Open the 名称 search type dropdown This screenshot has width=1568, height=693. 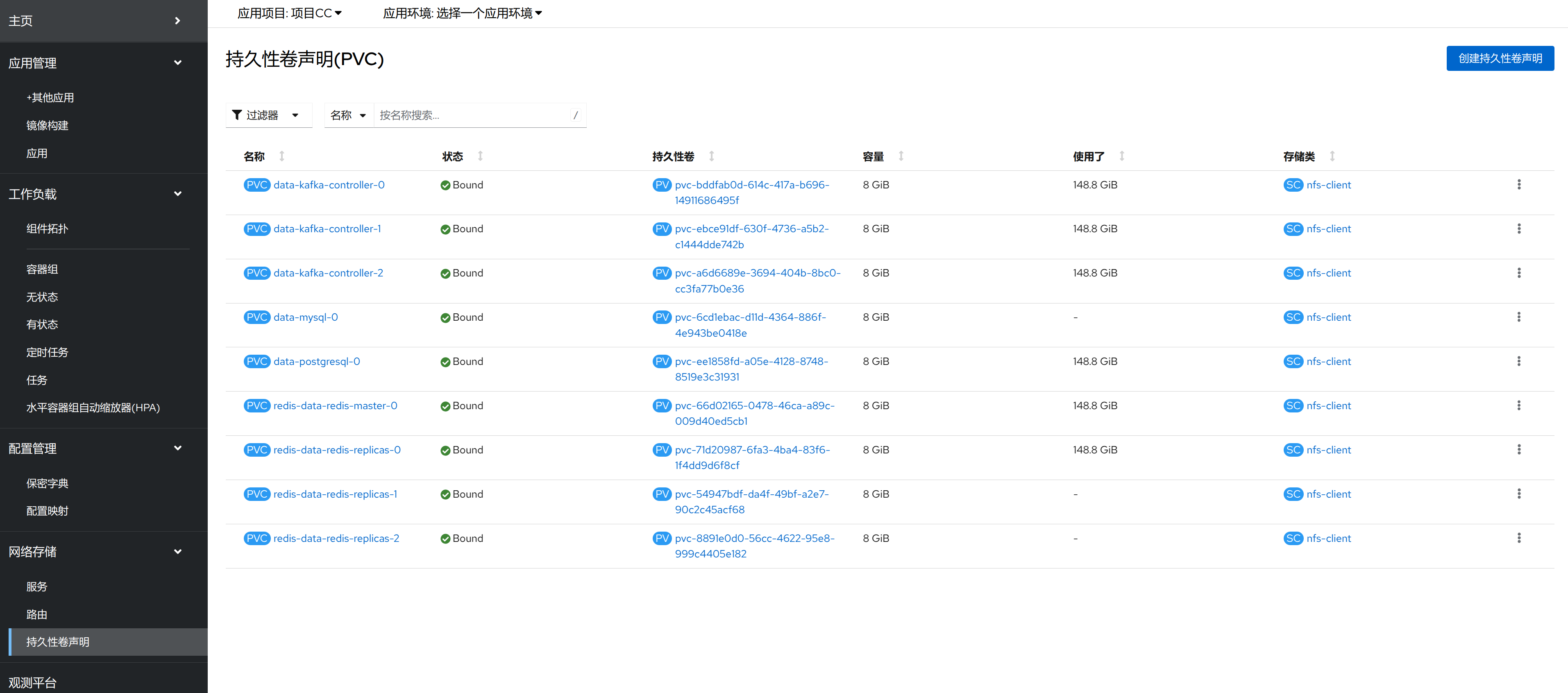coord(348,115)
